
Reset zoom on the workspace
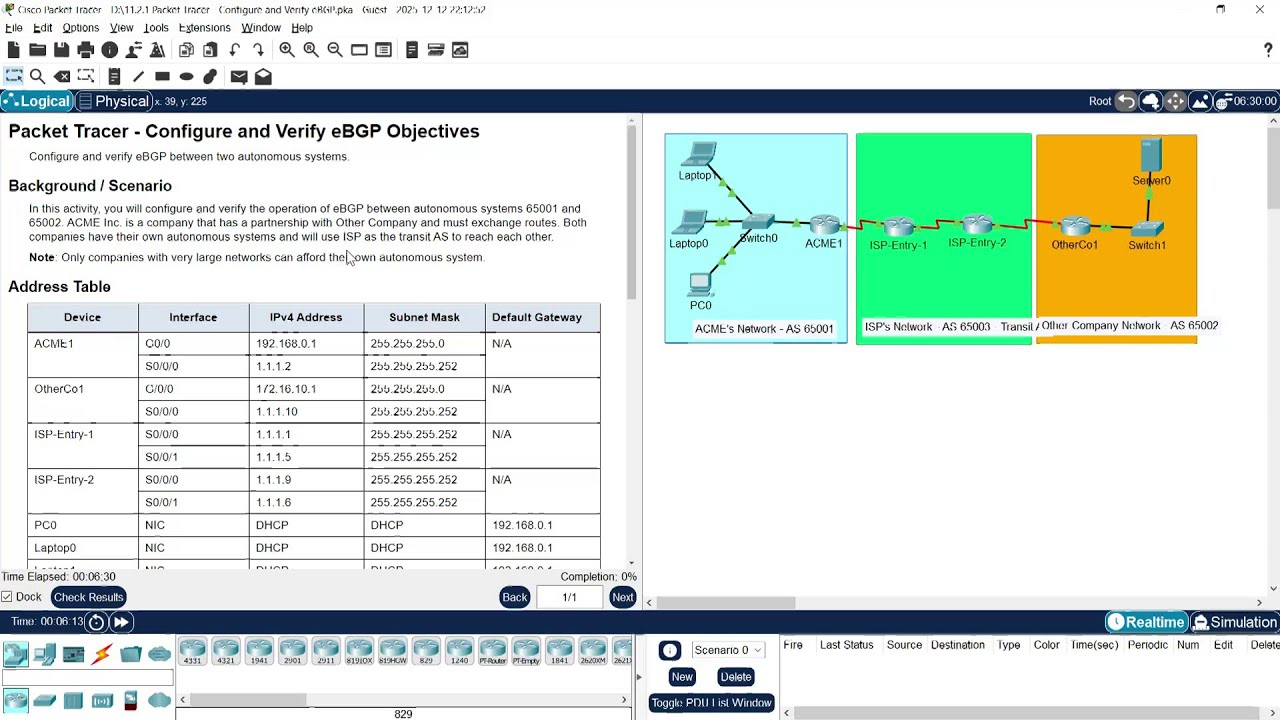[x=311, y=50]
